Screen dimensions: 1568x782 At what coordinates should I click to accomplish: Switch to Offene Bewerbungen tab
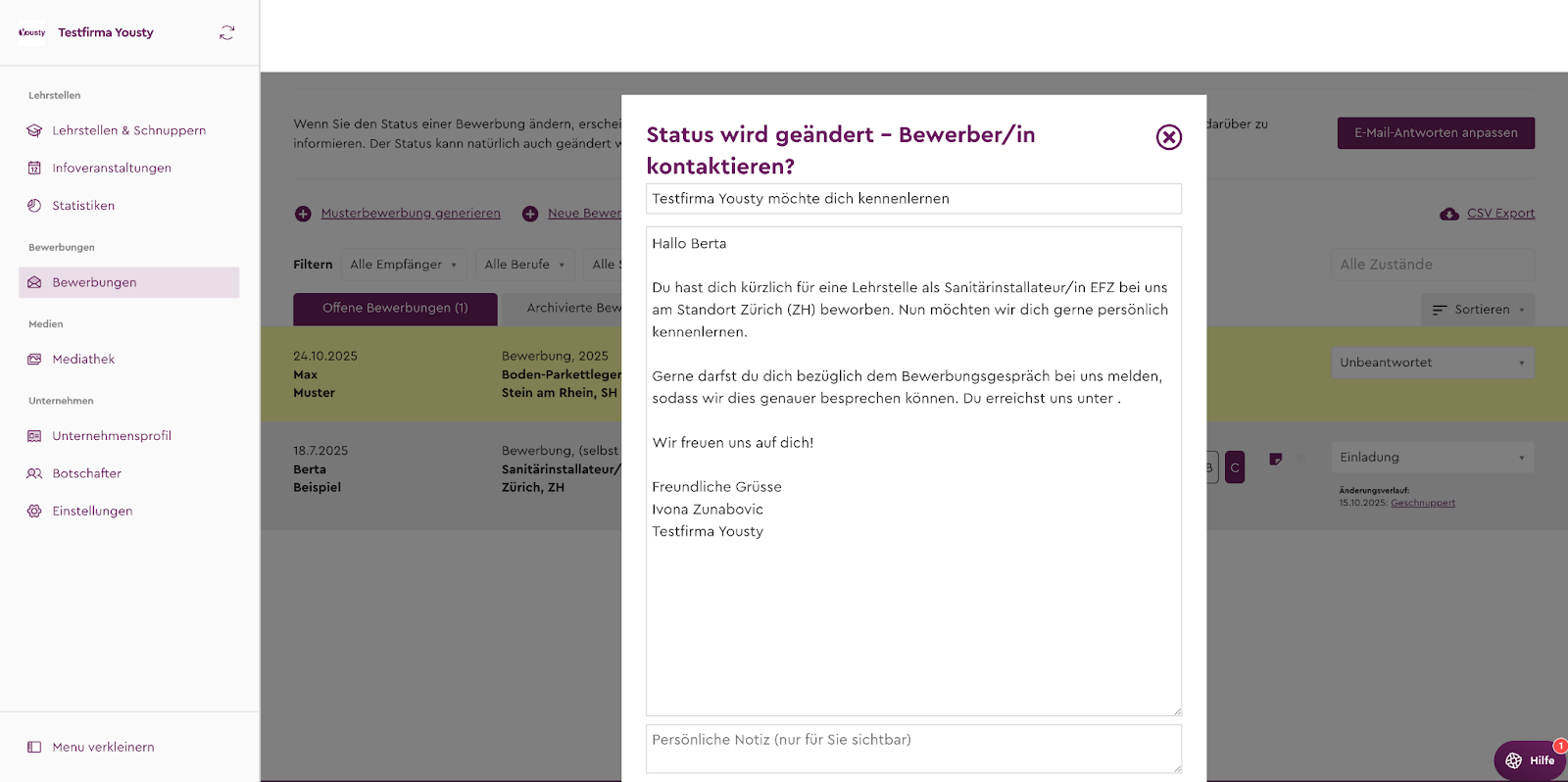pos(395,308)
